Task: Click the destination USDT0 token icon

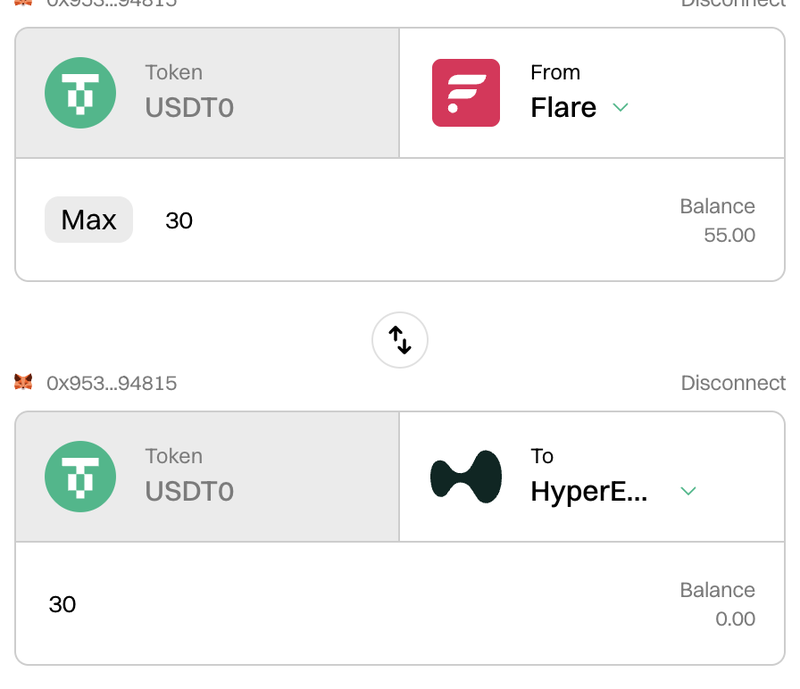Action: pos(80,477)
